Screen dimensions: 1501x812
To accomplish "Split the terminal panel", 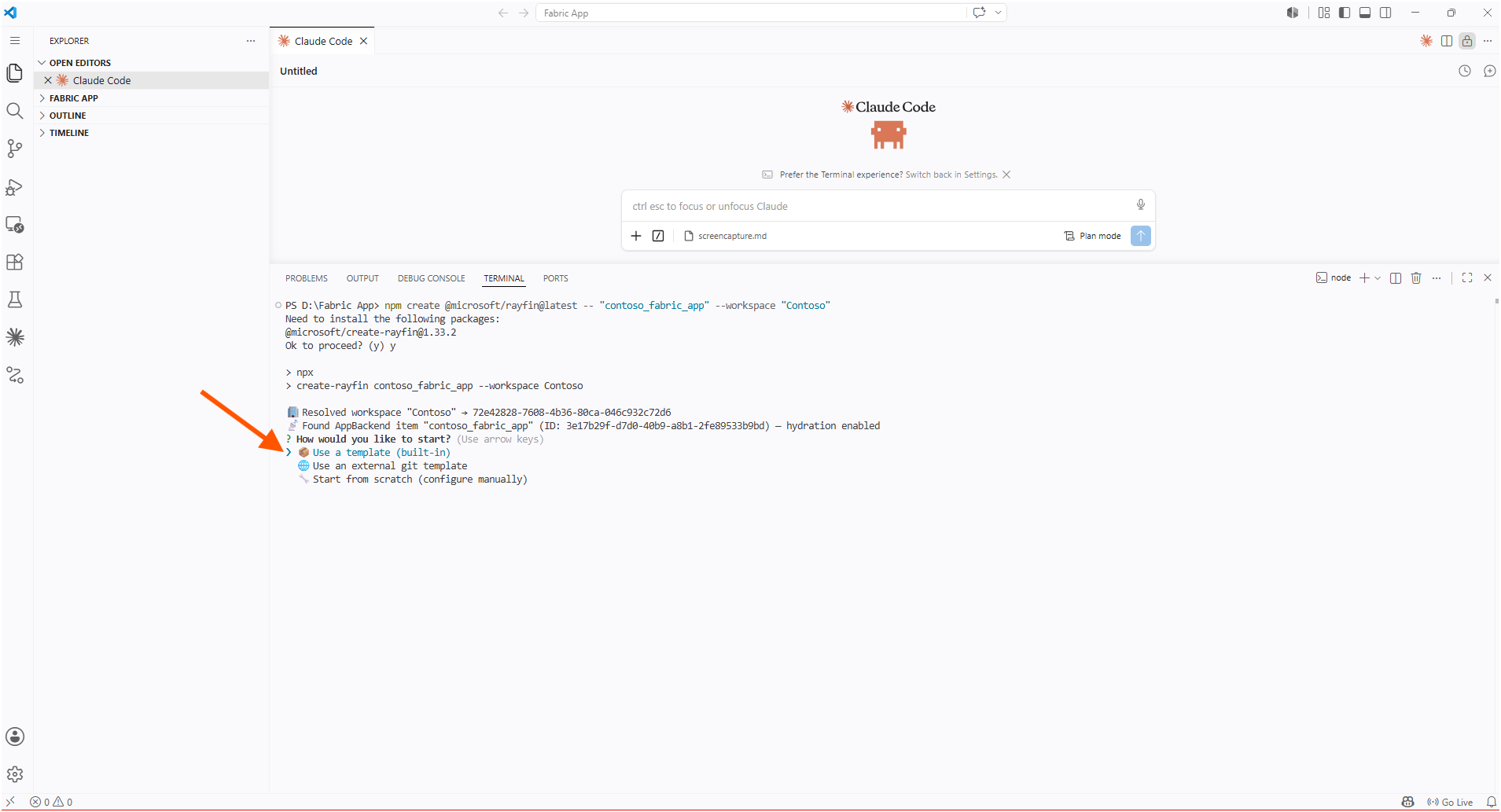I will [x=1396, y=277].
